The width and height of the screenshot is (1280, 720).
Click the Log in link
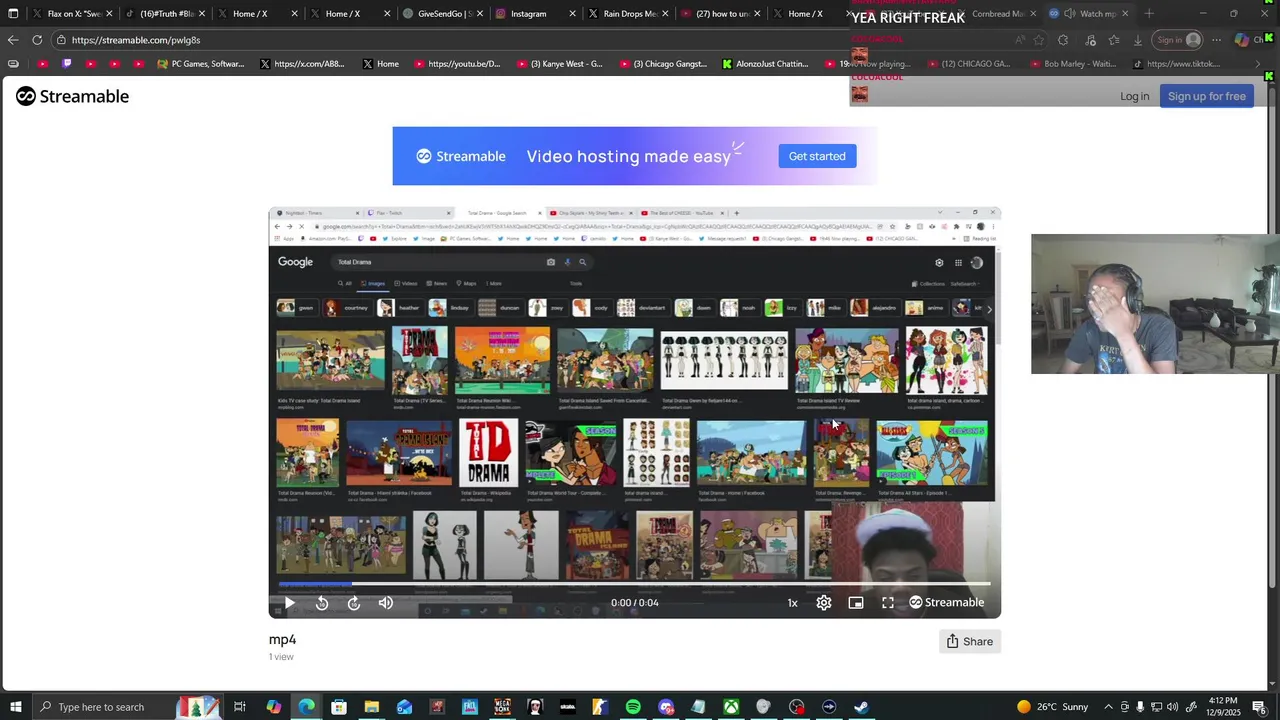click(x=1134, y=96)
